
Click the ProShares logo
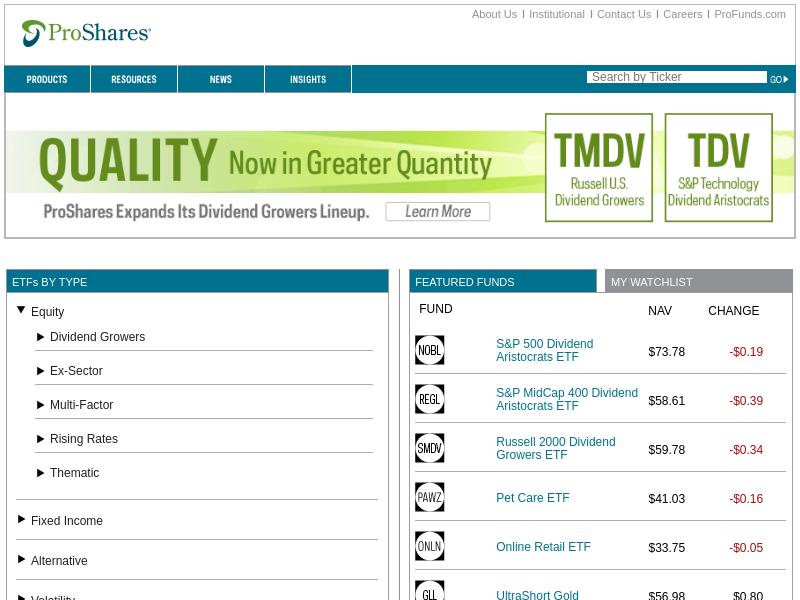pos(86,33)
